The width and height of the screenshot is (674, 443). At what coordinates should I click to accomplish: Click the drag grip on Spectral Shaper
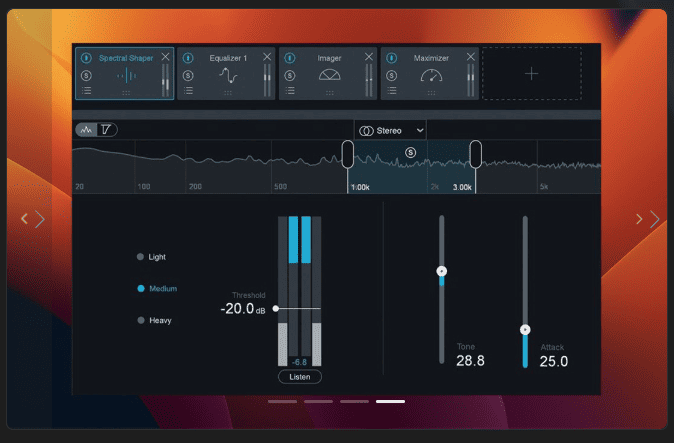point(126,92)
